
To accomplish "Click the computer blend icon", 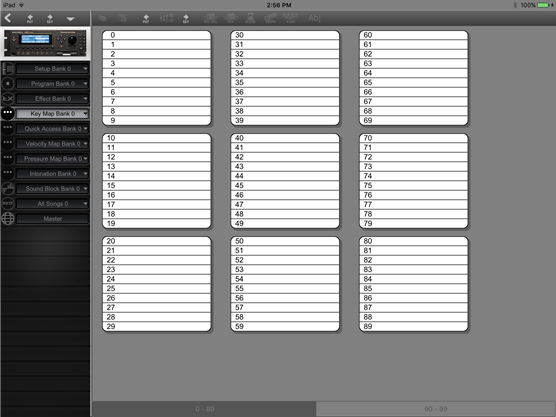I will [x=250, y=18].
